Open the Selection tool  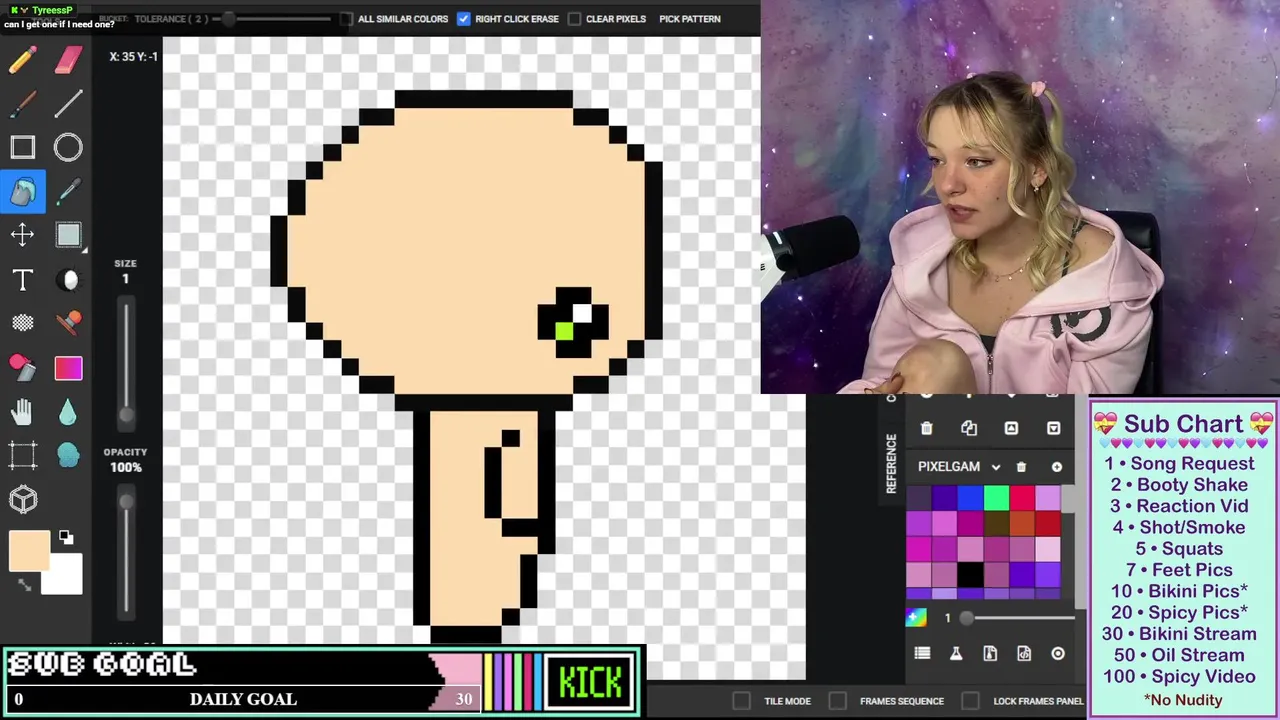tap(68, 235)
